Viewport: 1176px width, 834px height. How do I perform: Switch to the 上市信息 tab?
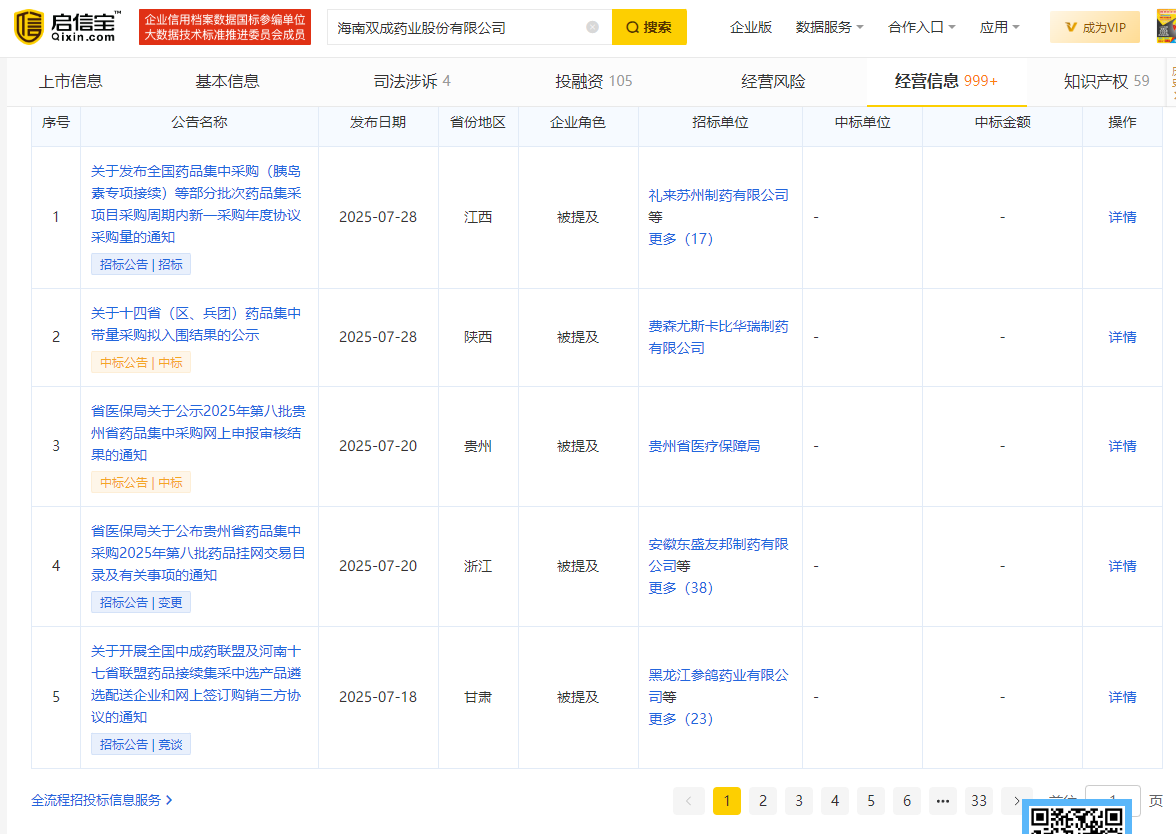70,81
